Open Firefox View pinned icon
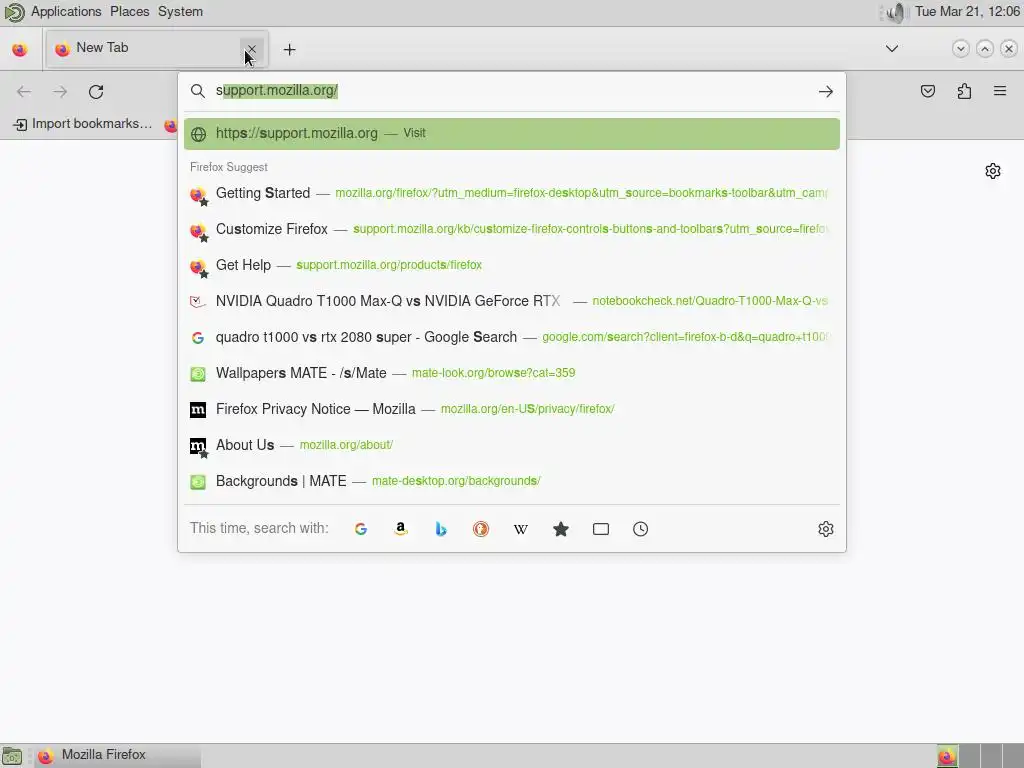Screen dimensions: 1024x768 tap(20, 50)
